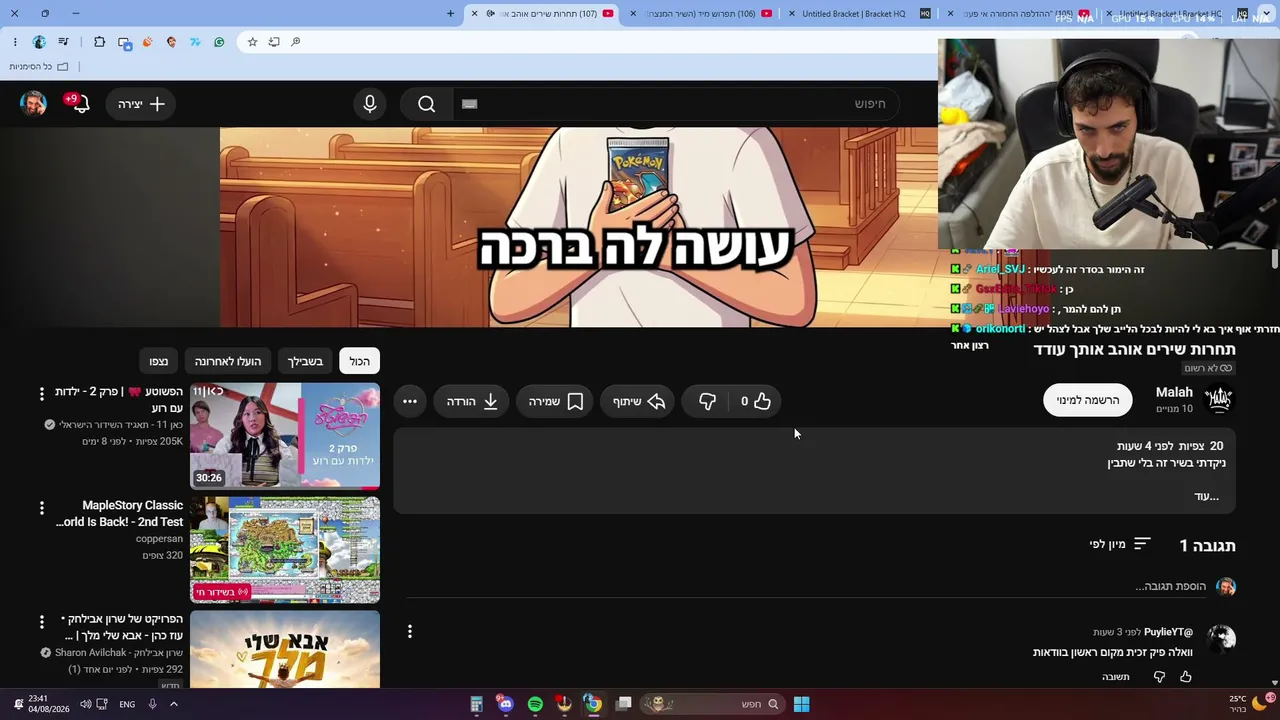Open the comments sort menu מיון לפי
This screenshot has width=1280, height=720.
1120,544
